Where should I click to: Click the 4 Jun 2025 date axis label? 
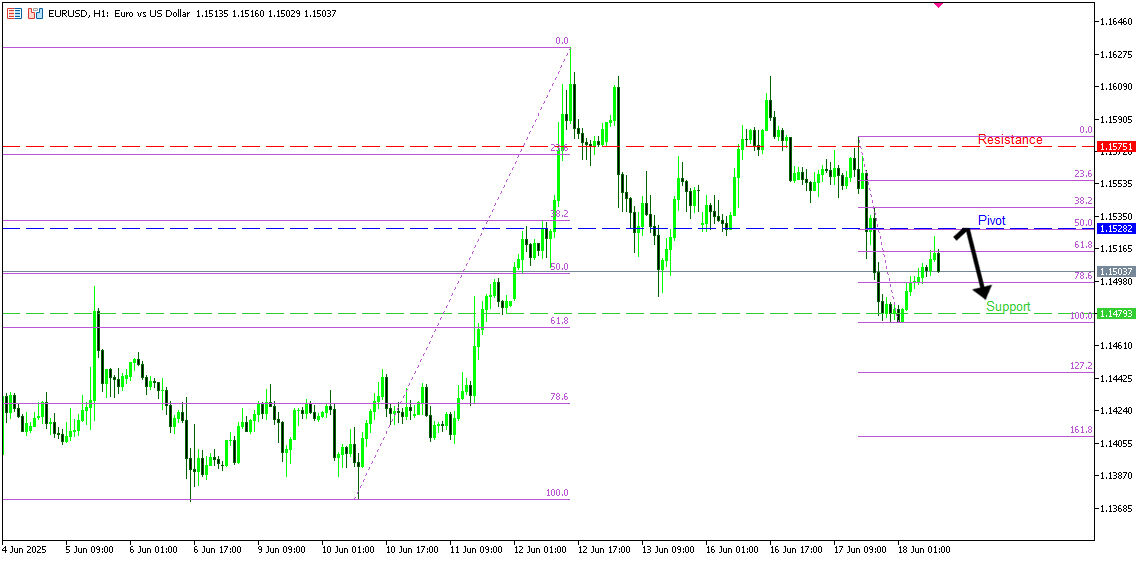(26, 549)
